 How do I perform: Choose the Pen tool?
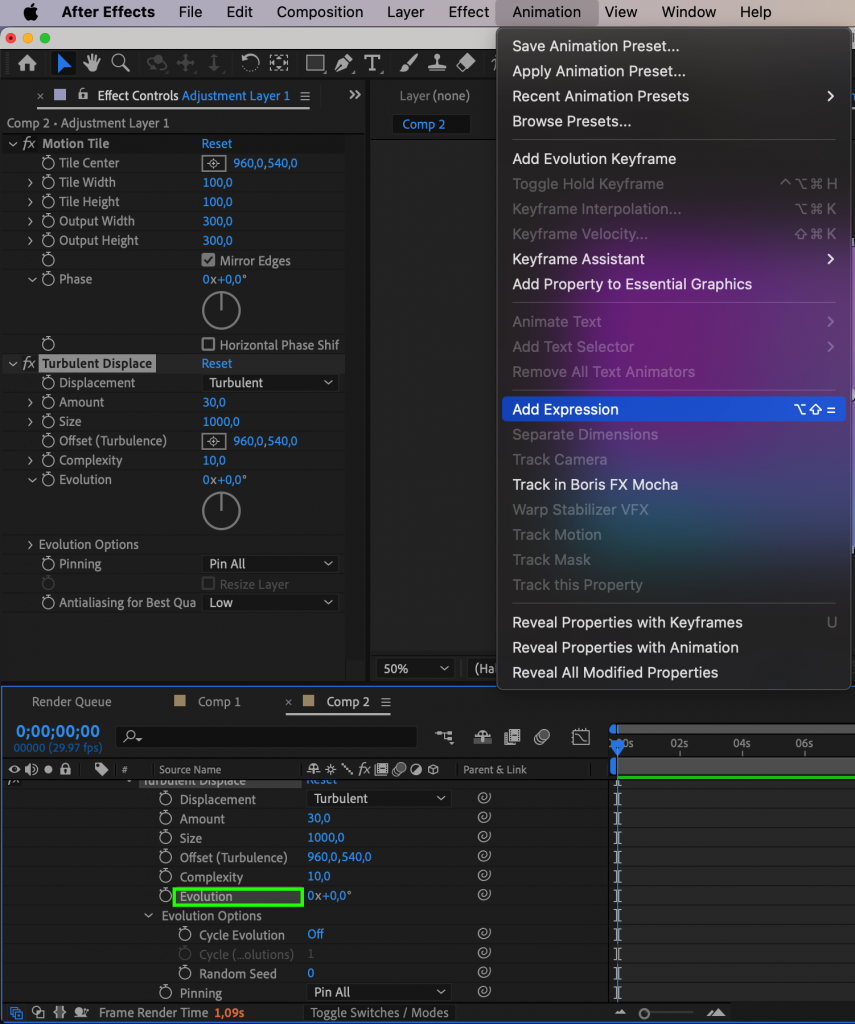coord(345,62)
